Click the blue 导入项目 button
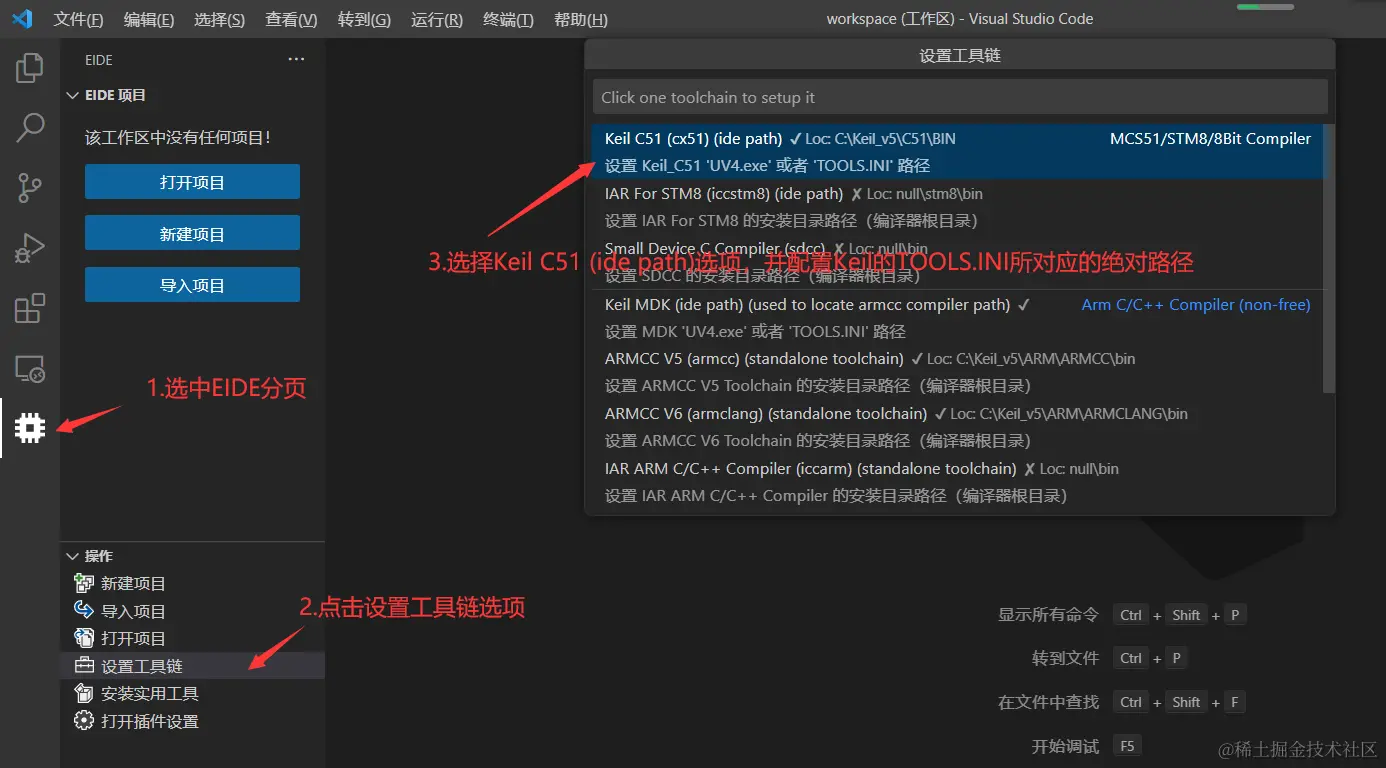Viewport: 1386px width, 768px height. coord(192,285)
